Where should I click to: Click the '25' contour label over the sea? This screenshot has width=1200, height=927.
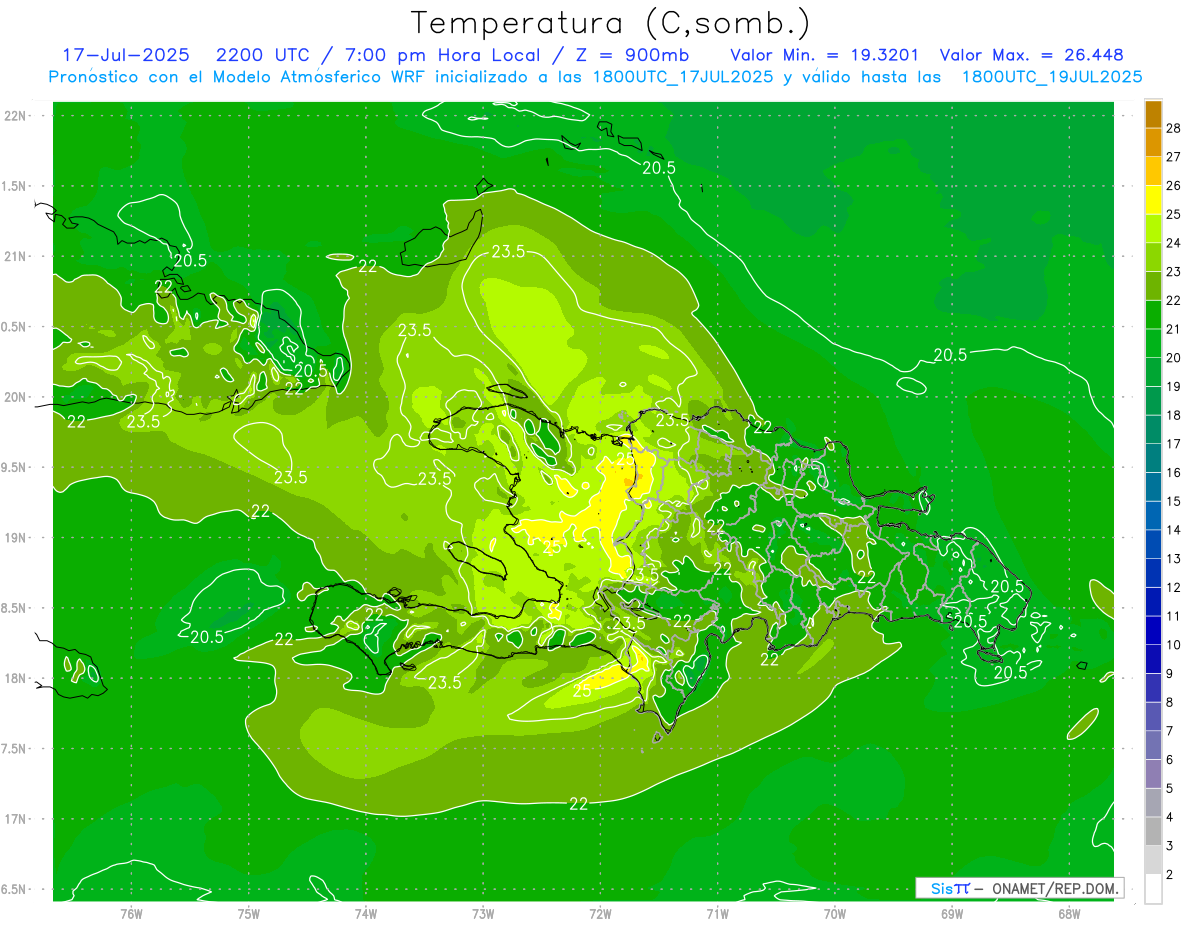(581, 690)
